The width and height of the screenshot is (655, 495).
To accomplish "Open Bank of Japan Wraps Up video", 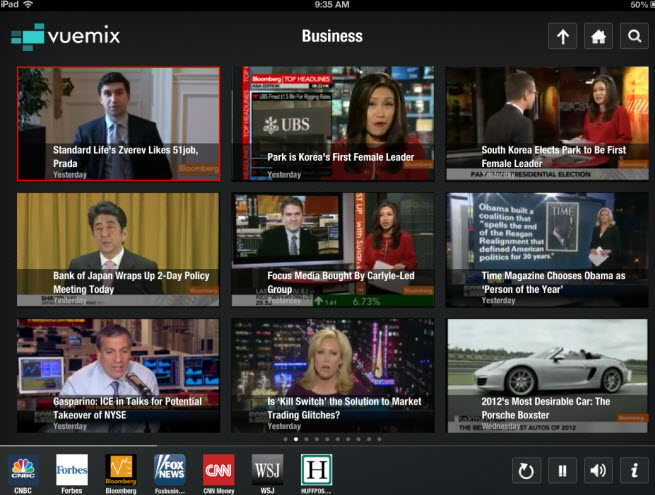I will 118,249.
